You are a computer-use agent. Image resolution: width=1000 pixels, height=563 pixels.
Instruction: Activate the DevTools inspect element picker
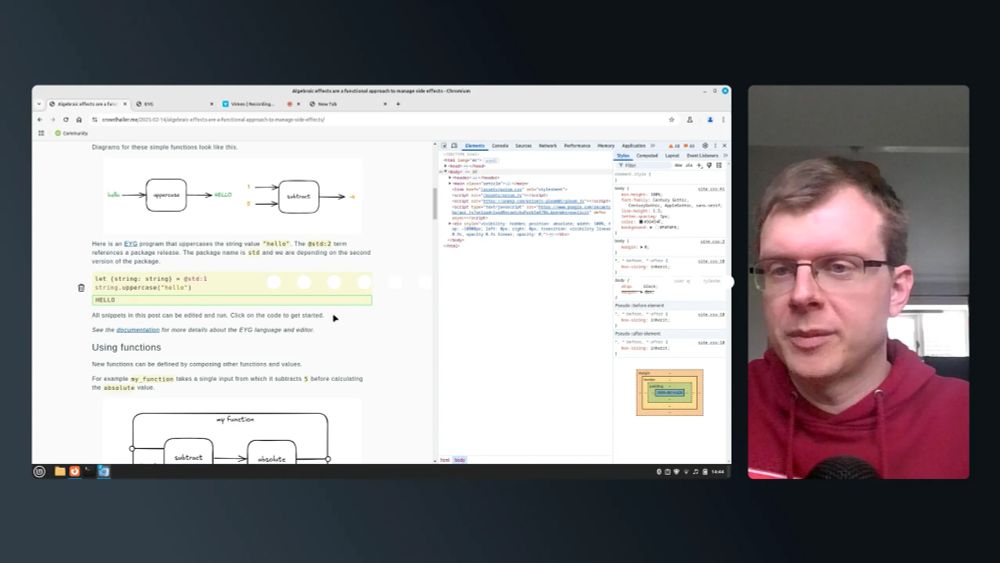[x=445, y=146]
